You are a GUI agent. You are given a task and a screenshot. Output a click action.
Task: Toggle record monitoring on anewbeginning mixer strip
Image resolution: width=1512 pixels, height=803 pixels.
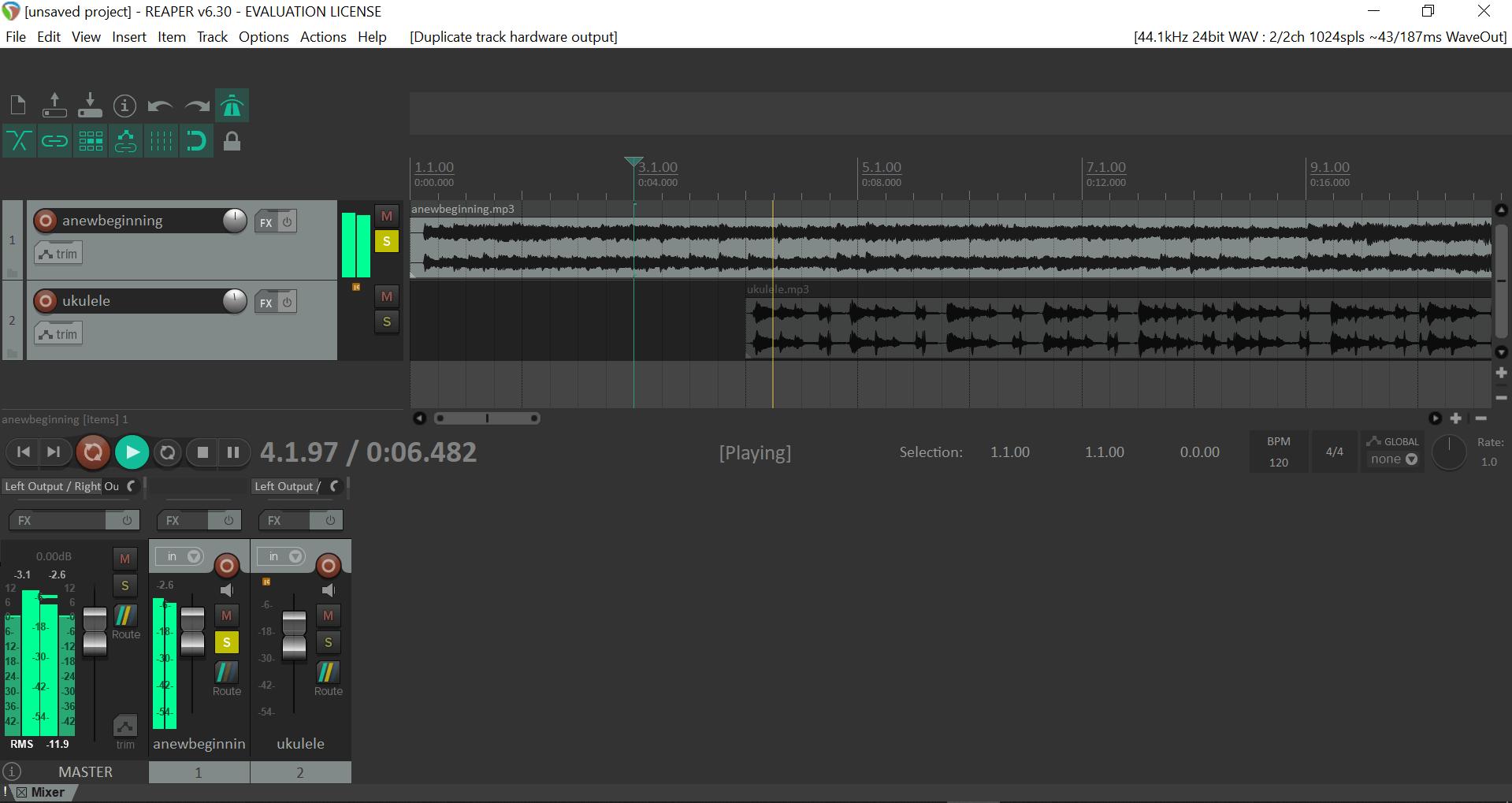tap(227, 590)
